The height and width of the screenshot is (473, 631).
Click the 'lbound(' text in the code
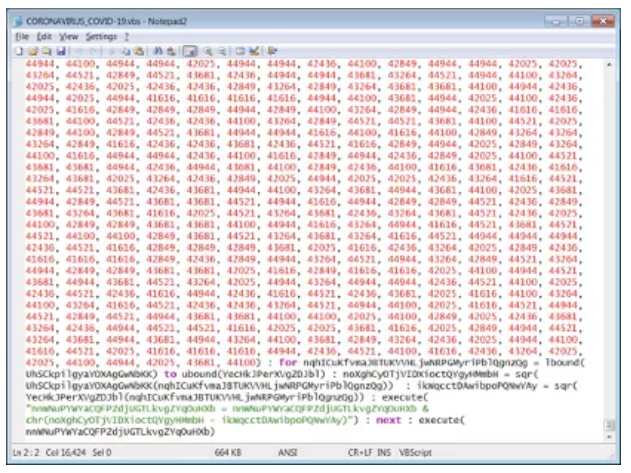(565, 362)
